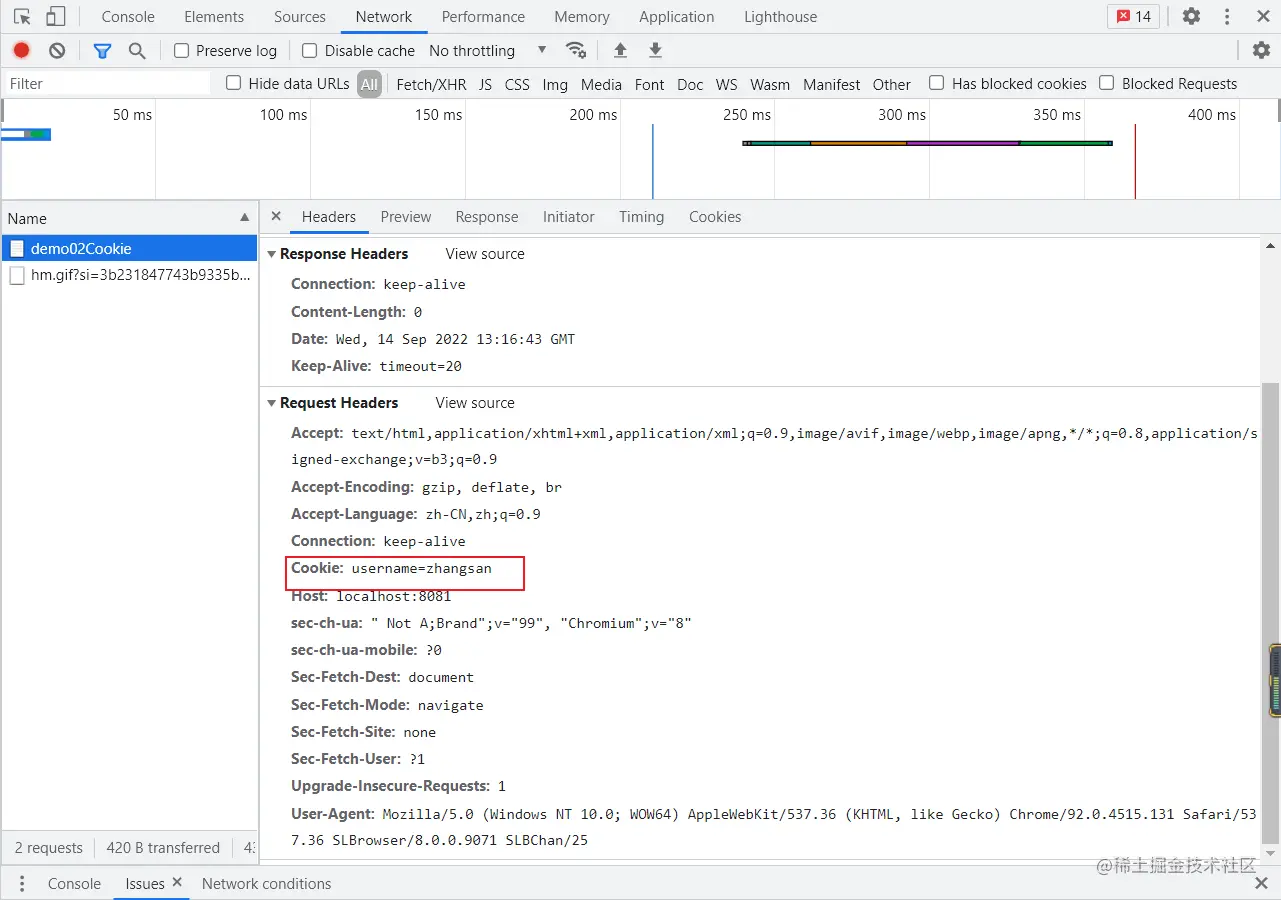Enable Disable cache checkbox
This screenshot has height=900, width=1281.
coord(309,50)
